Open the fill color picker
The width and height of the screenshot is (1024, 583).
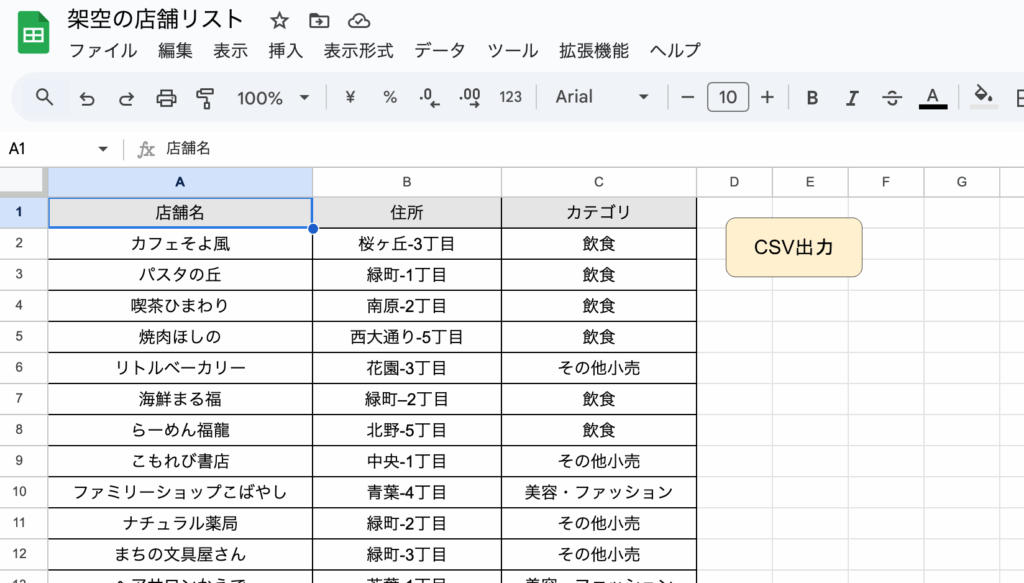pyautogui.click(x=983, y=97)
